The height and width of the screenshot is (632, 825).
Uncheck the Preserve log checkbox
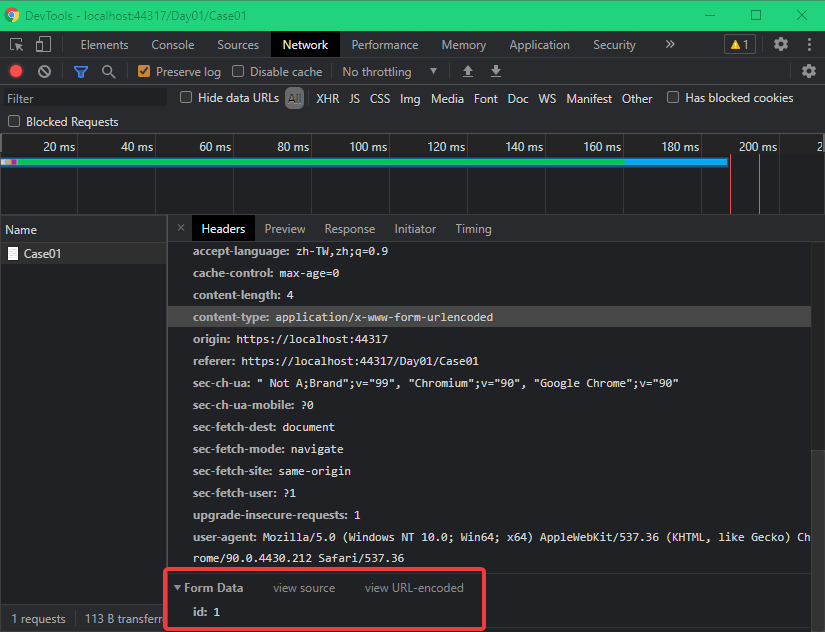point(144,72)
